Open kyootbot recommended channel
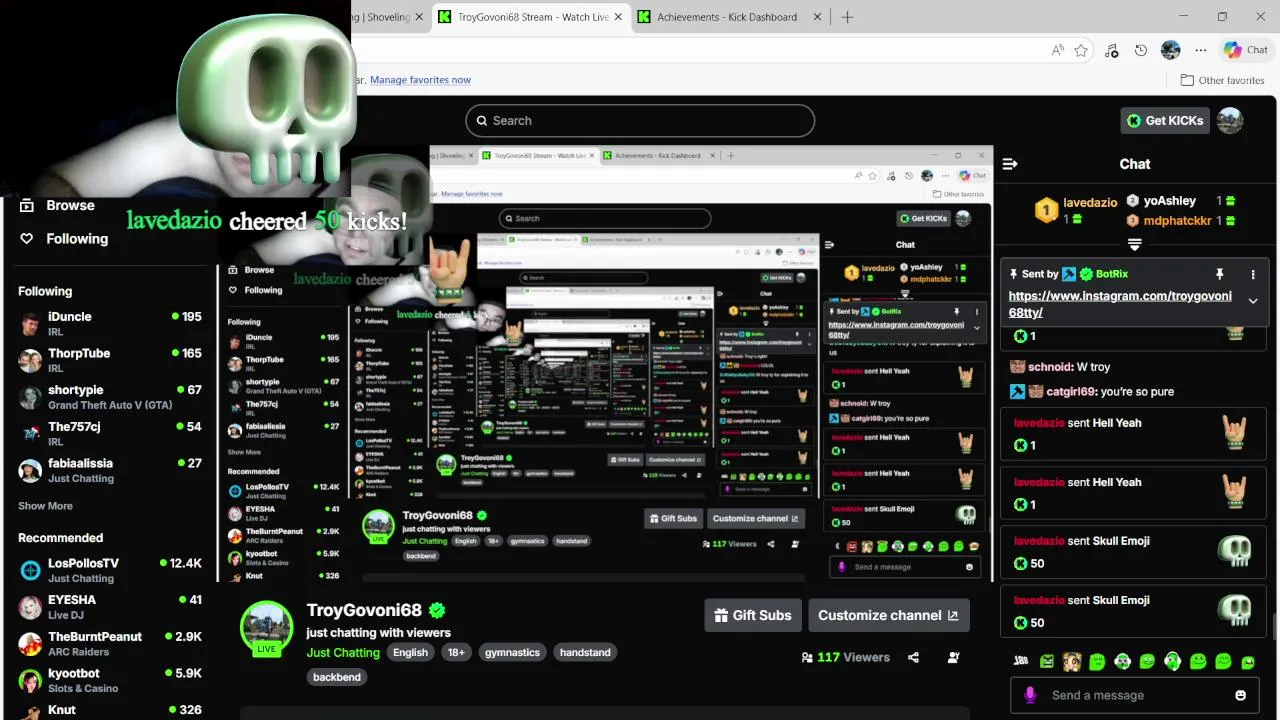 (x=110, y=680)
